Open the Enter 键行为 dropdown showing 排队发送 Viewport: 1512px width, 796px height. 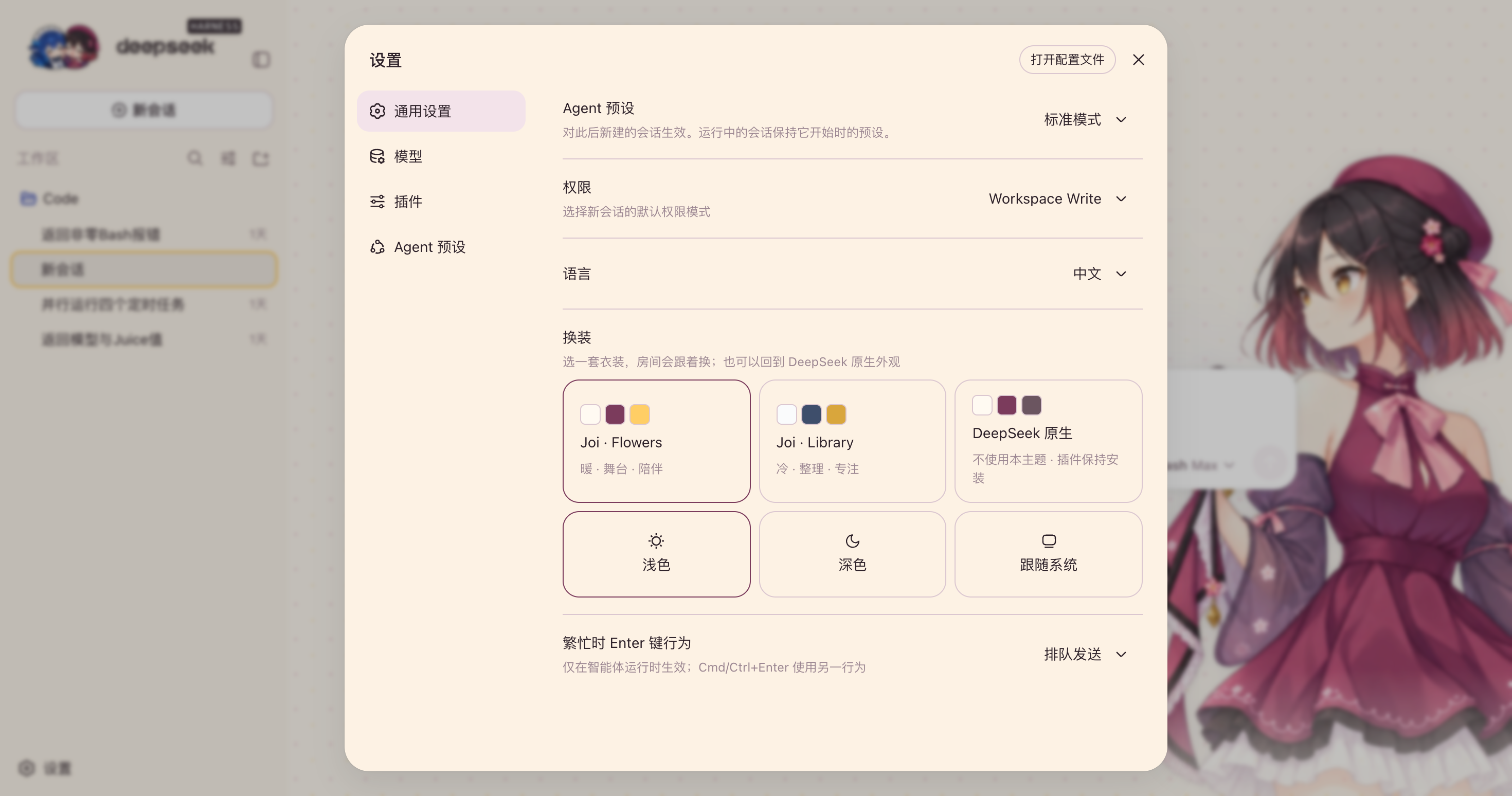[x=1085, y=655]
